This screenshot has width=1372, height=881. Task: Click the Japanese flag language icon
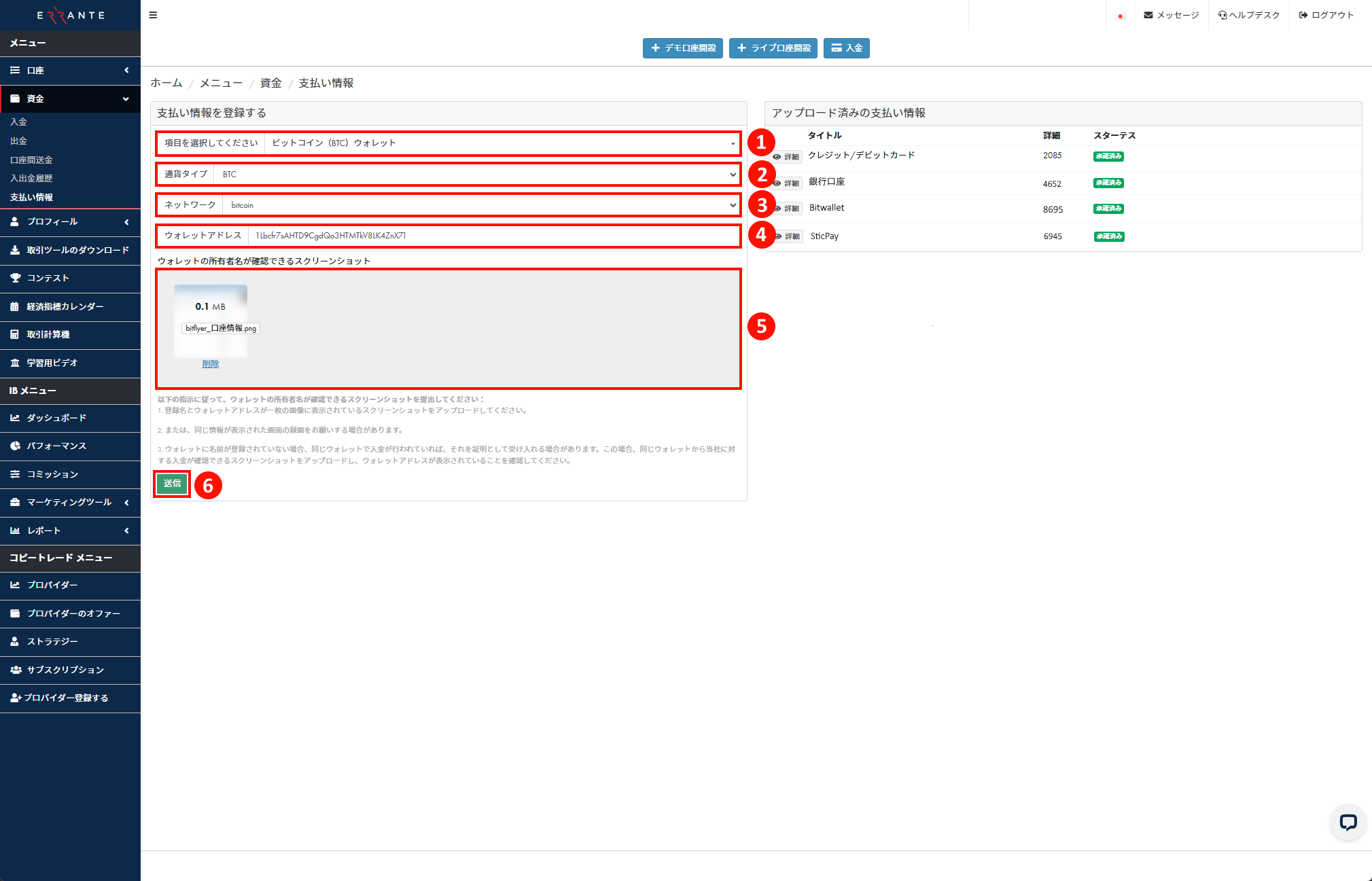(x=1120, y=16)
